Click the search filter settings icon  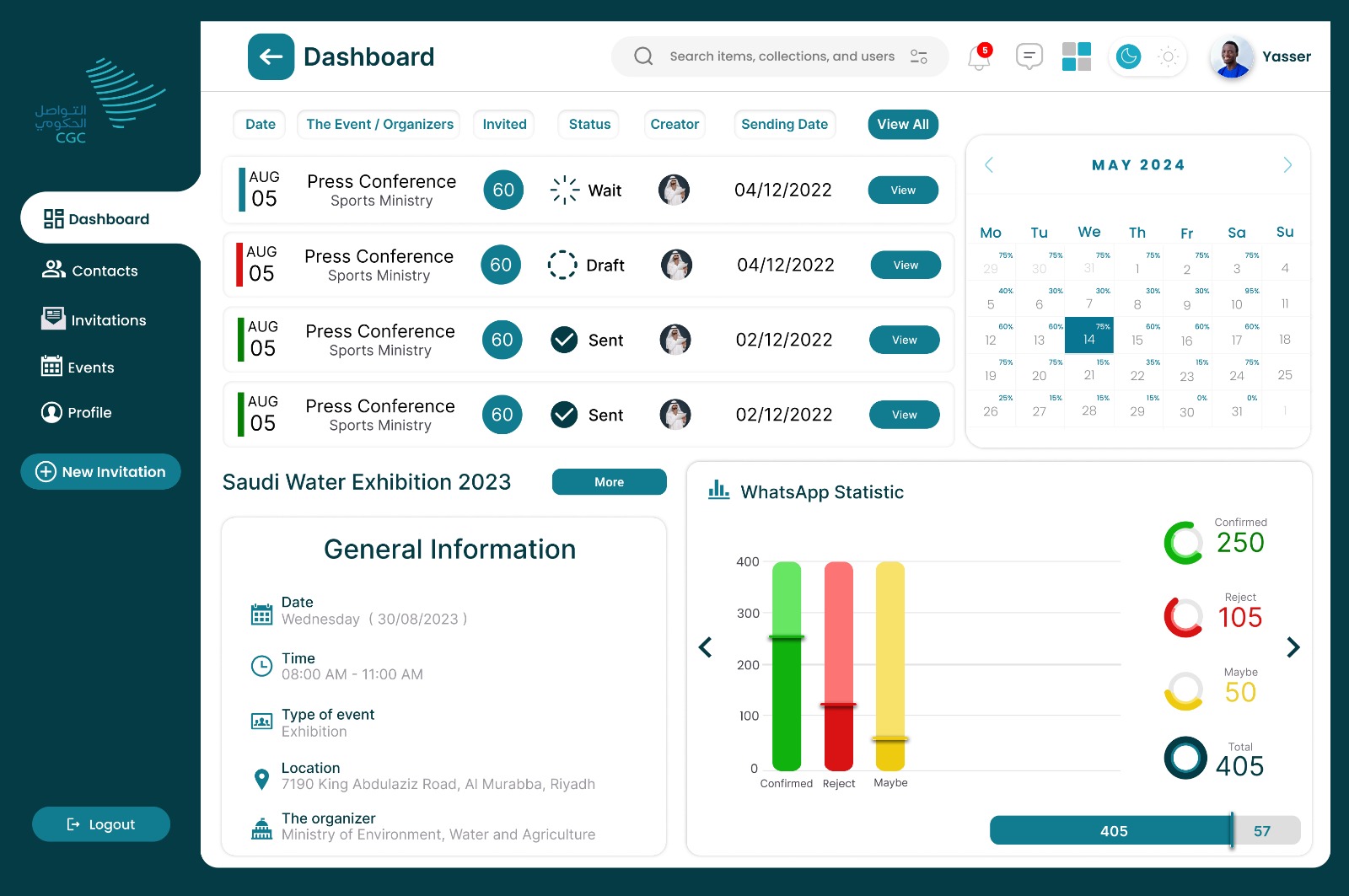click(919, 56)
